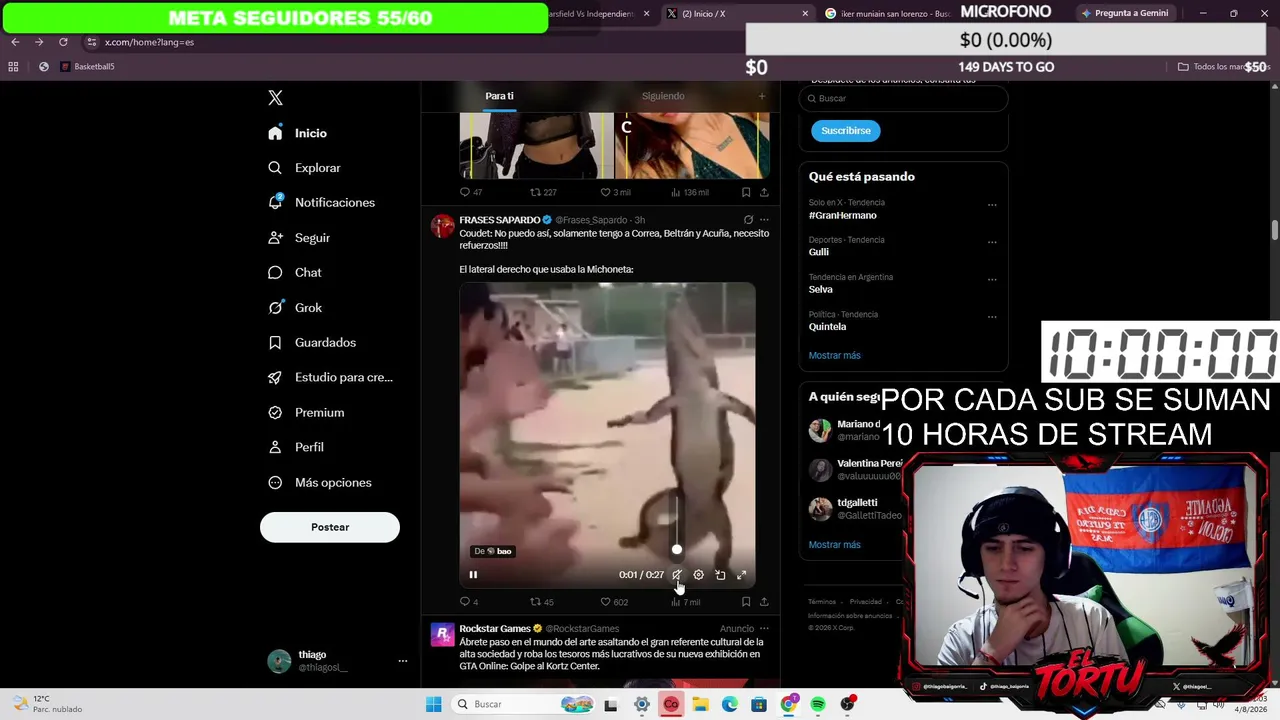Switch to the Siguiendo tab
Screen dimensions: 1280x720
pyautogui.click(x=663, y=96)
